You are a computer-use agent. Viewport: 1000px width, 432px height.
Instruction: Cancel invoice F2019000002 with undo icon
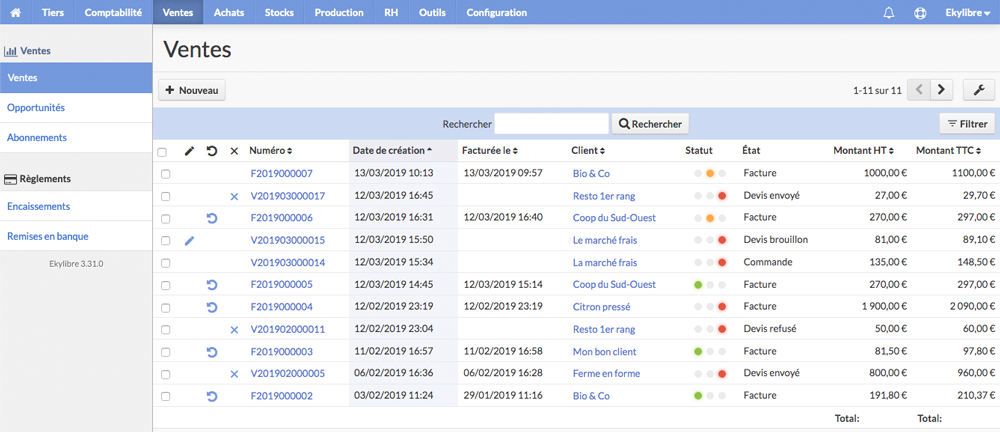[212, 396]
